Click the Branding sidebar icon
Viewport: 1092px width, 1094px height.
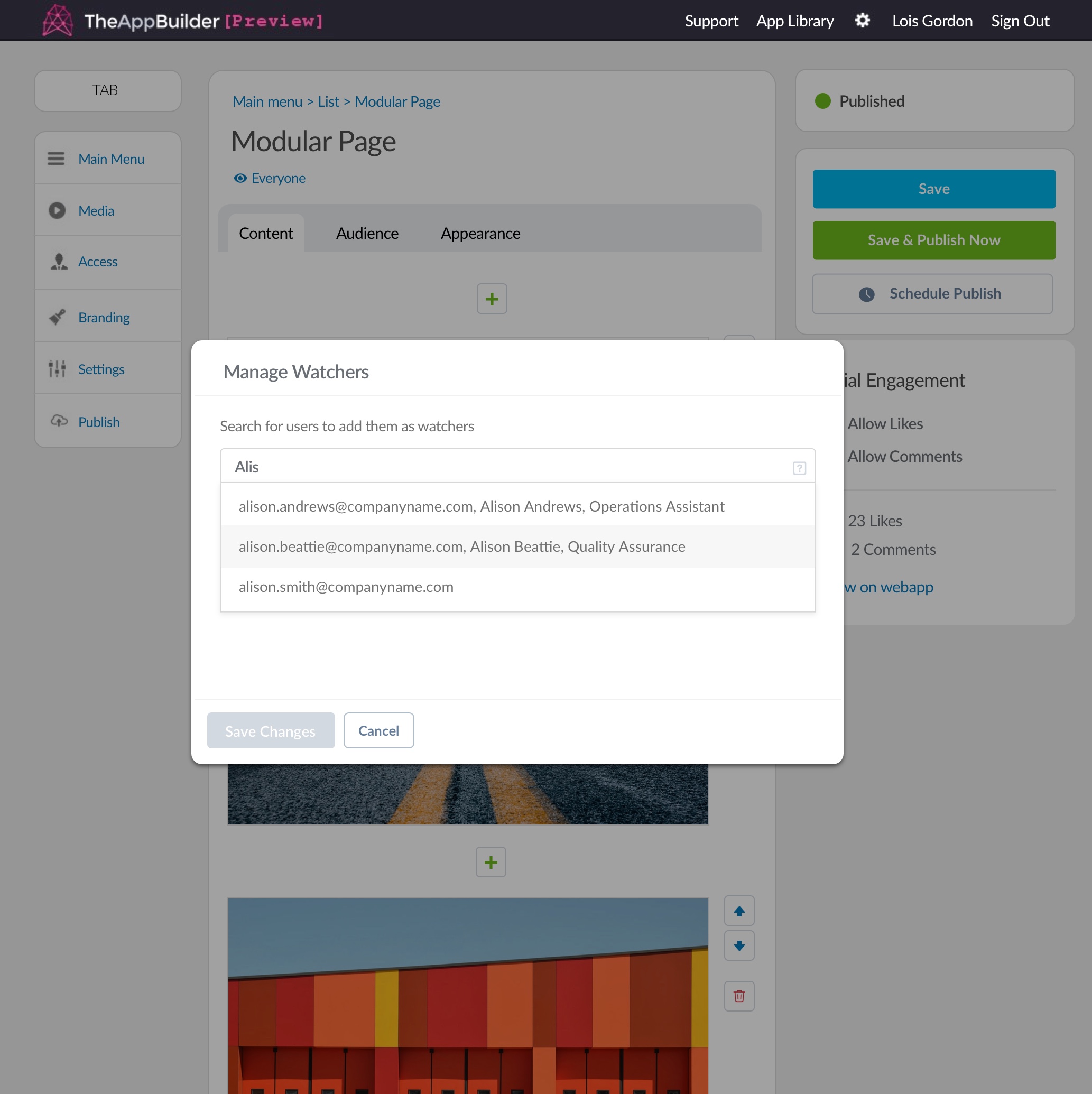pyautogui.click(x=57, y=317)
